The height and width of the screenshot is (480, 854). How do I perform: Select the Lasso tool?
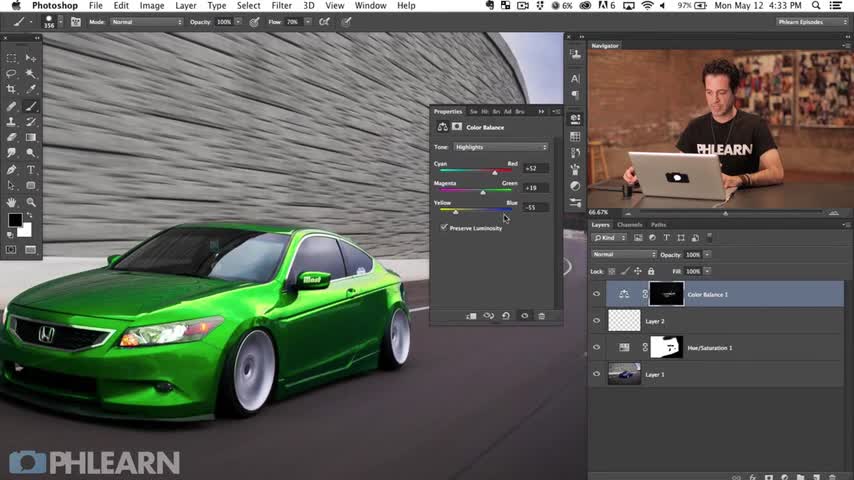pos(11,73)
